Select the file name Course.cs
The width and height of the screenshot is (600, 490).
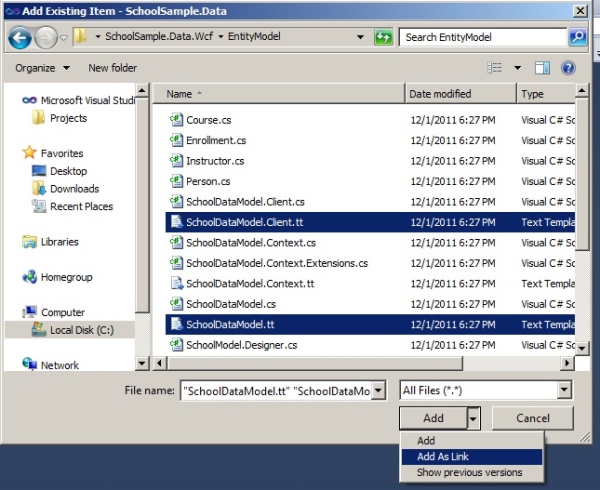[209, 120]
